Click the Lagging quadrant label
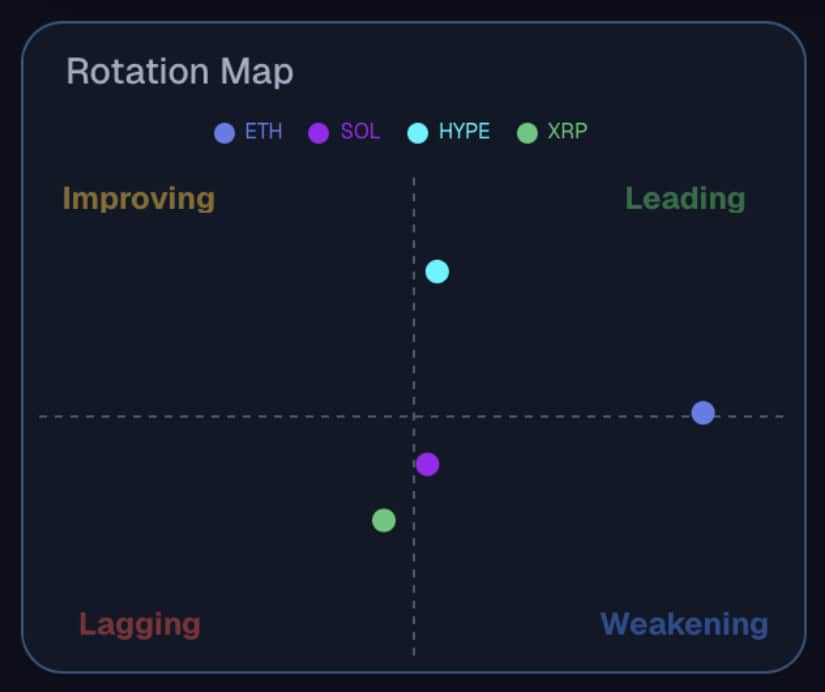 (x=140, y=625)
